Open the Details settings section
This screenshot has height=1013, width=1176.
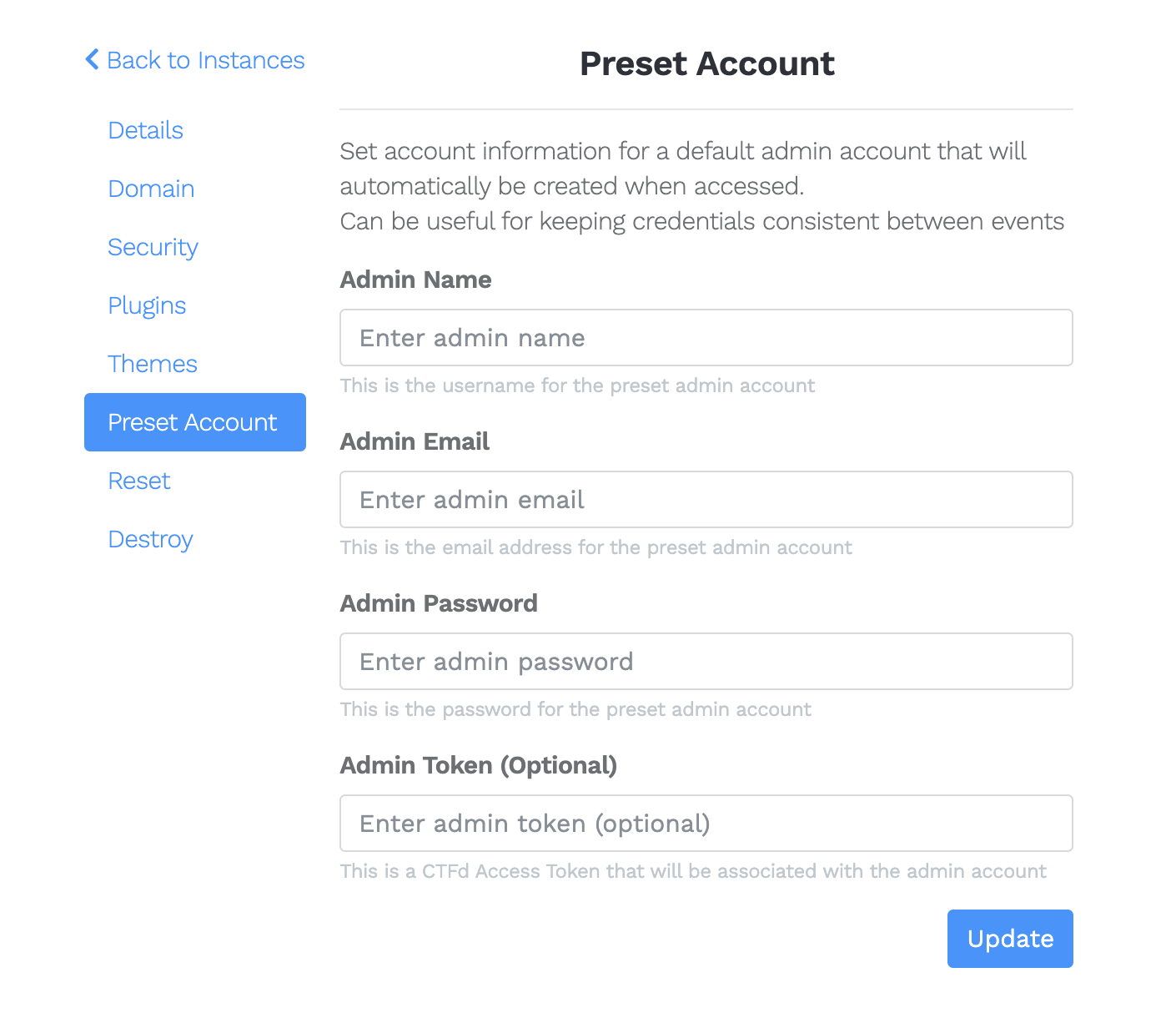coord(145,130)
